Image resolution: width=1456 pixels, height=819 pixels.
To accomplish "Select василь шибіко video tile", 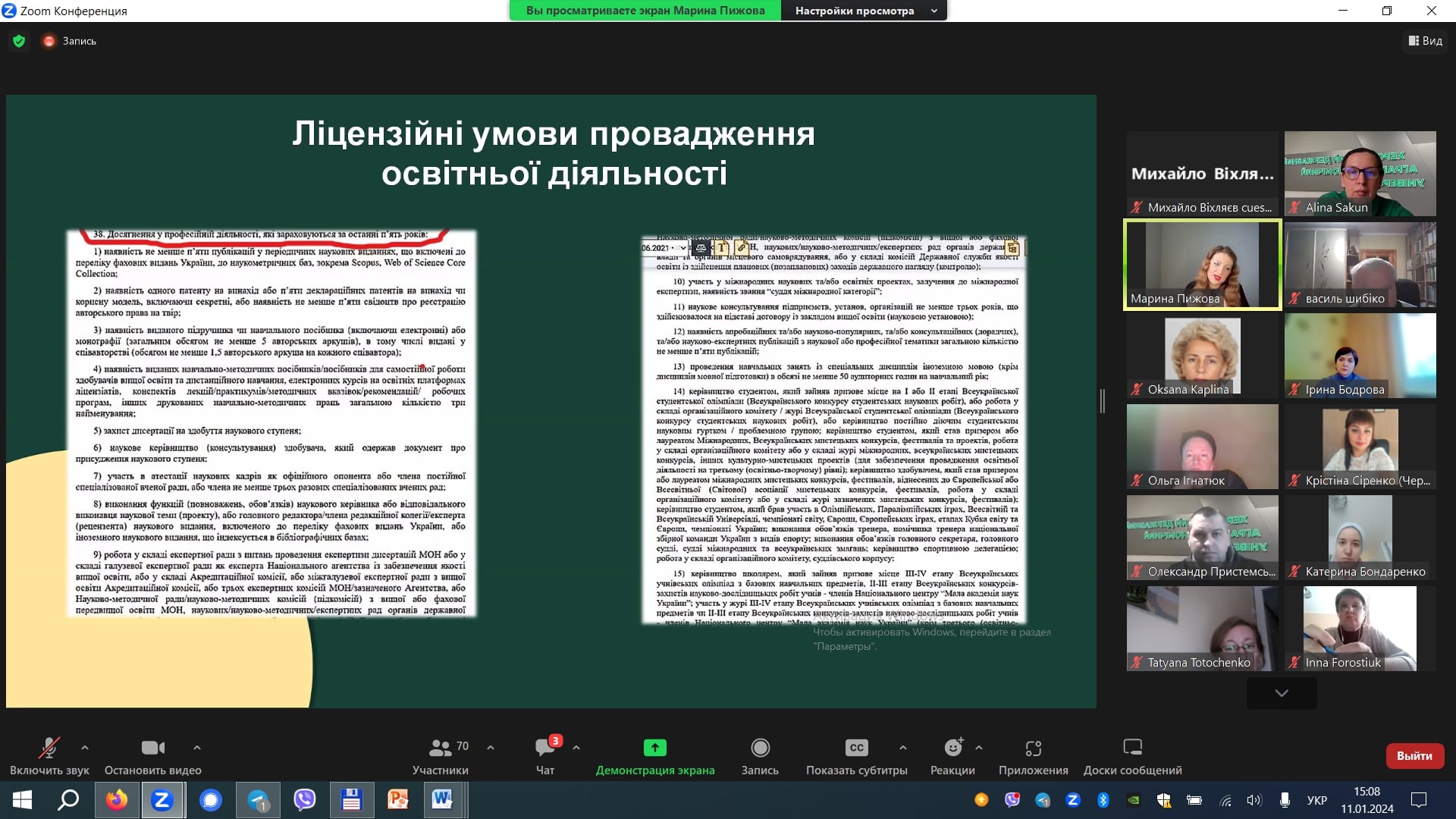I will click(x=1360, y=265).
